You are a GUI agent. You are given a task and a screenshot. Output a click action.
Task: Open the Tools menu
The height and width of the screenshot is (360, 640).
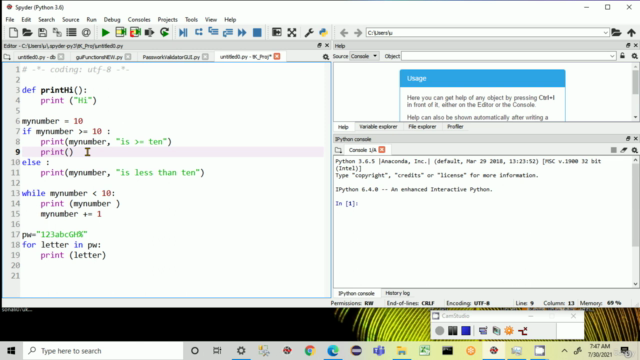[x=191, y=20]
